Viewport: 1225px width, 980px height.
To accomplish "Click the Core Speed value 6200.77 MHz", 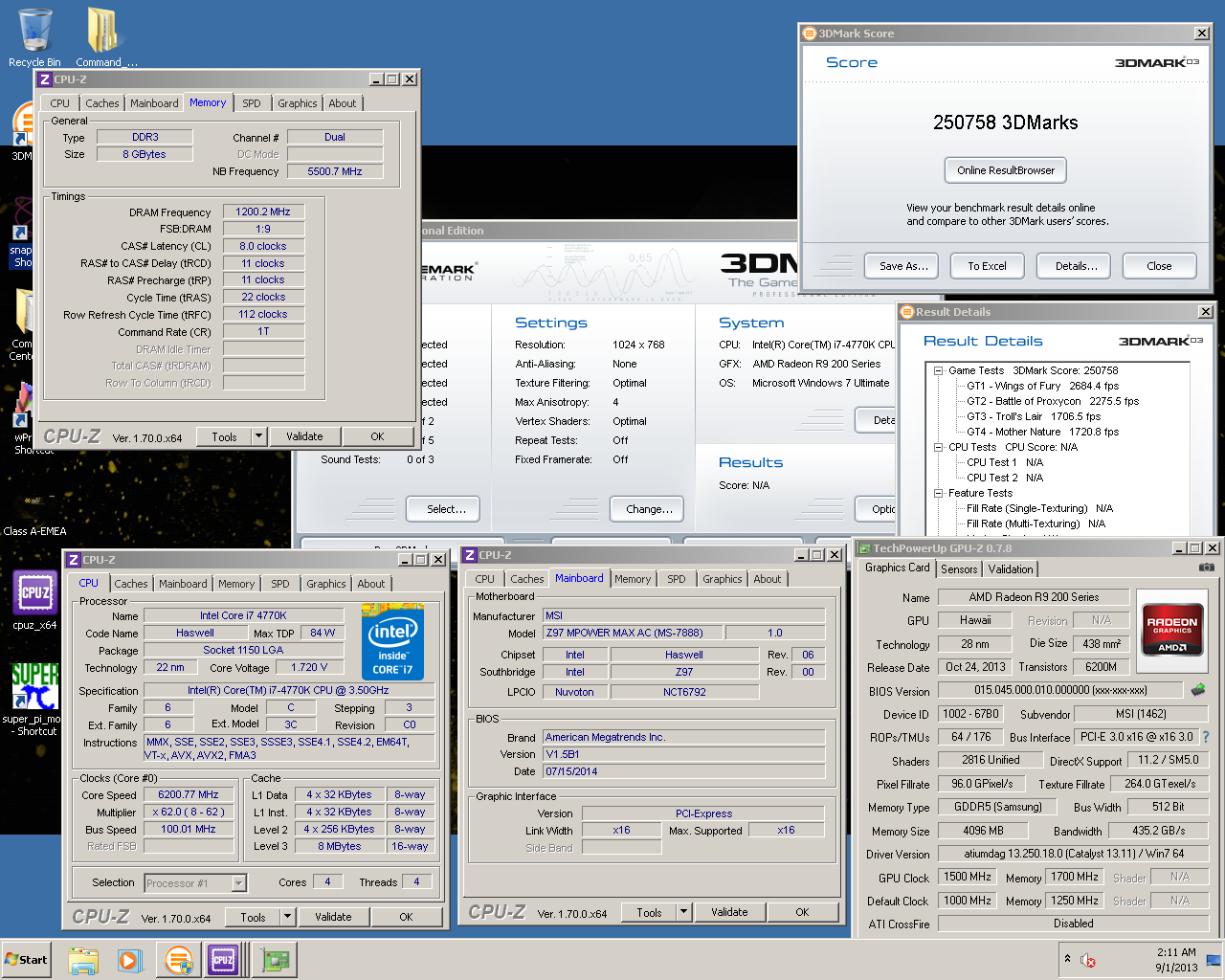I will coord(189,794).
